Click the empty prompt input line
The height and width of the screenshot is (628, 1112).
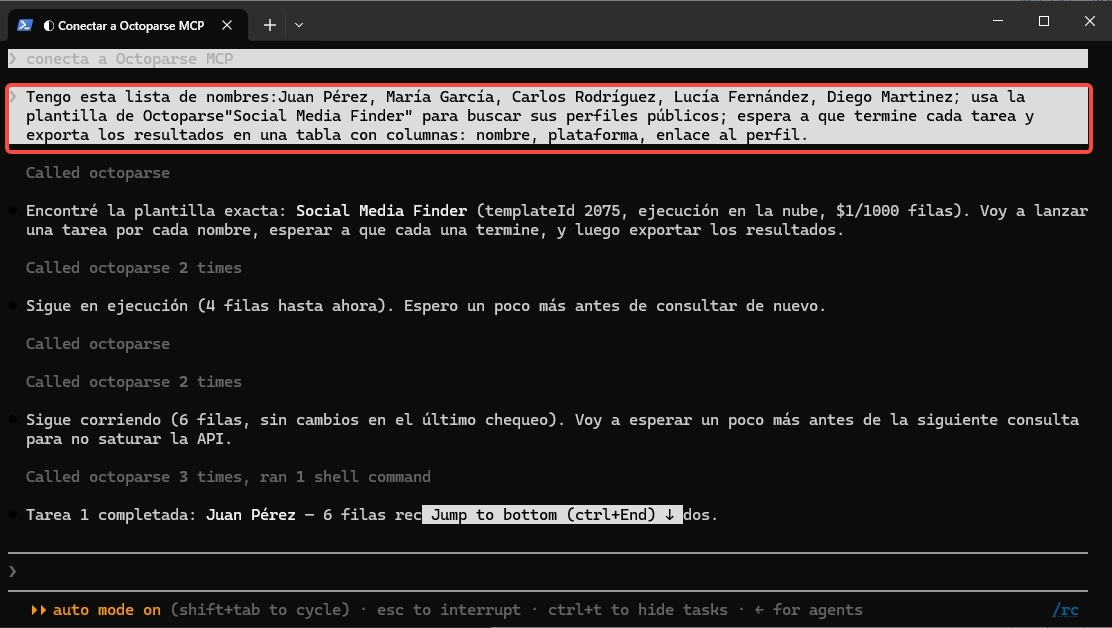pyautogui.click(x=547, y=571)
